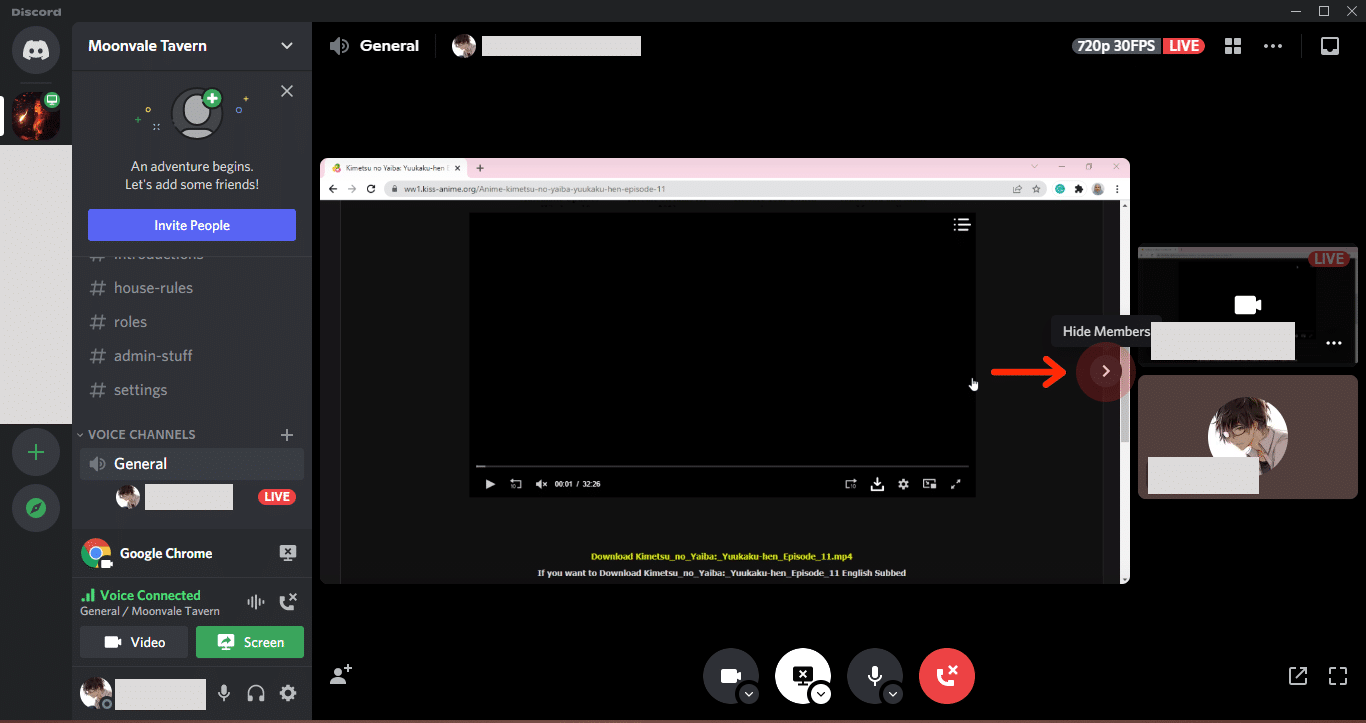
Task: Open video player settings gear
Action: pyautogui.click(x=903, y=484)
